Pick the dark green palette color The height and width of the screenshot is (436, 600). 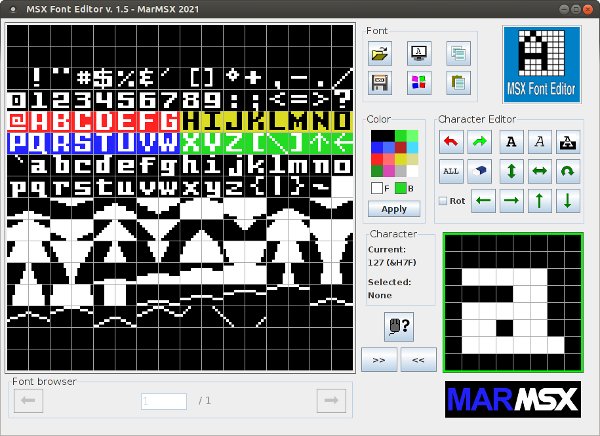click(377, 171)
